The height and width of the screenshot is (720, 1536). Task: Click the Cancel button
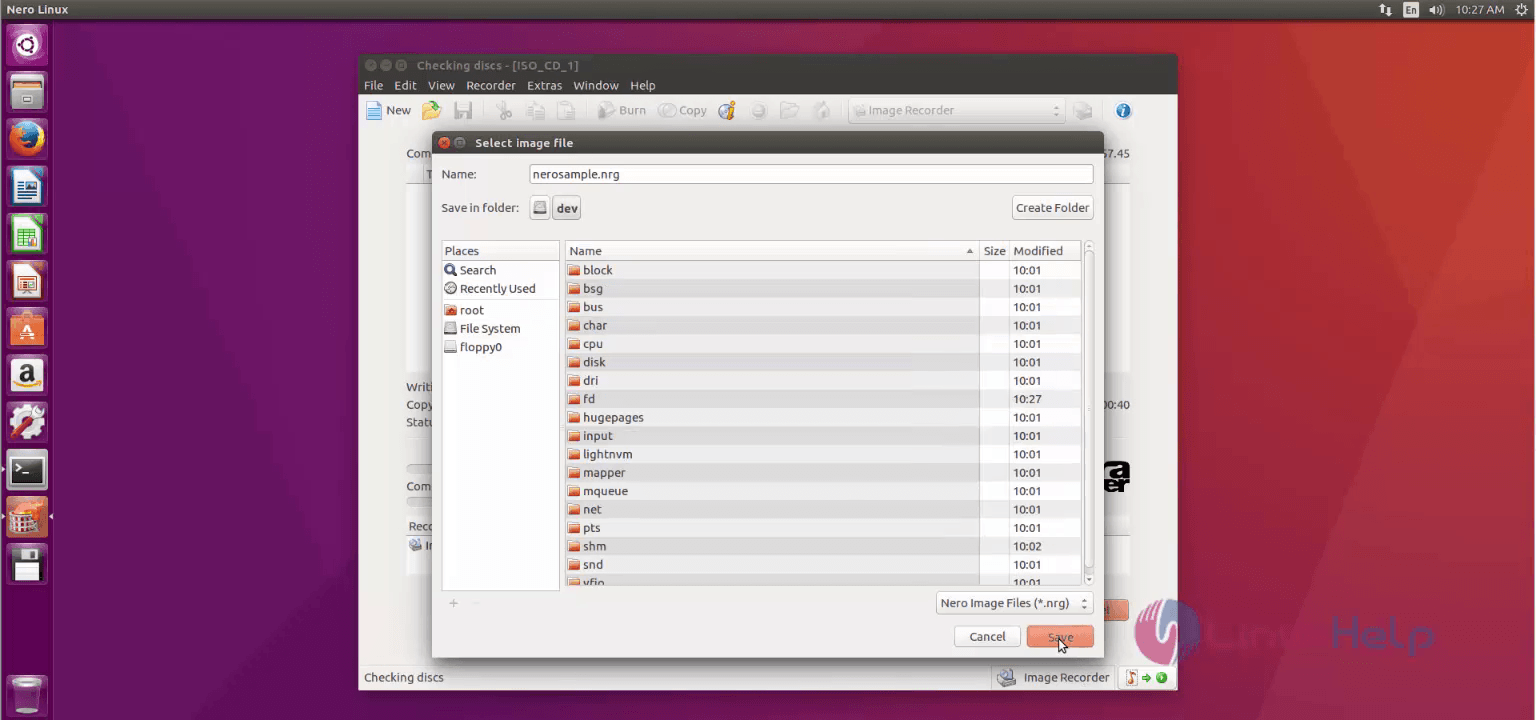pyautogui.click(x=987, y=637)
